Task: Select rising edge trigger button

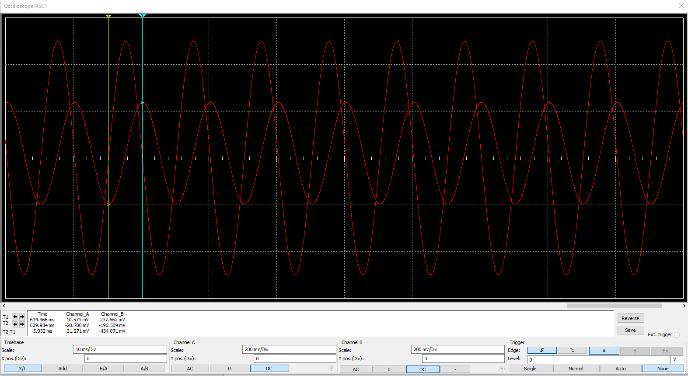Action: pyautogui.click(x=542, y=350)
